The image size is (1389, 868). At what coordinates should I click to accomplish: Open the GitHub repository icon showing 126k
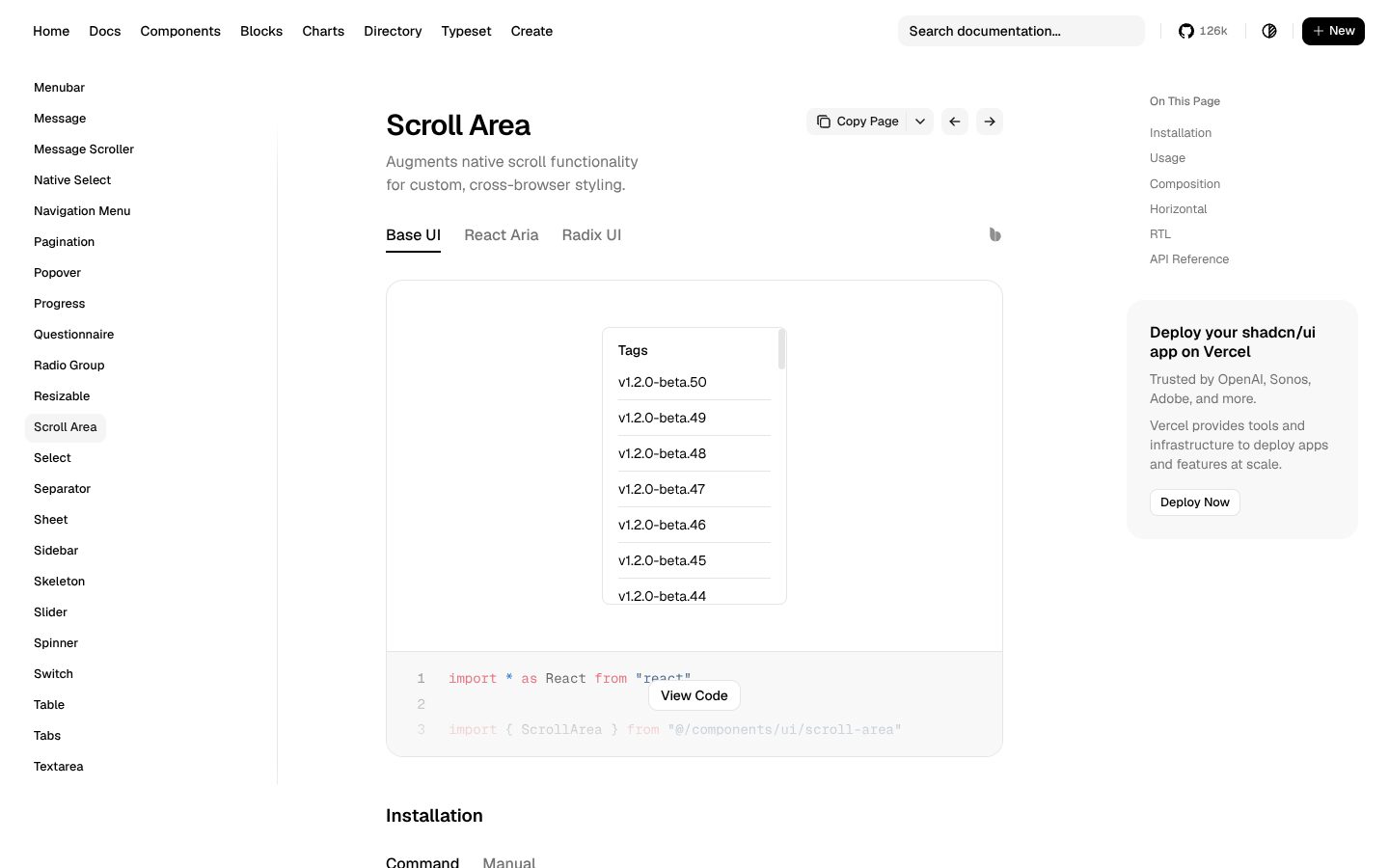click(1203, 31)
